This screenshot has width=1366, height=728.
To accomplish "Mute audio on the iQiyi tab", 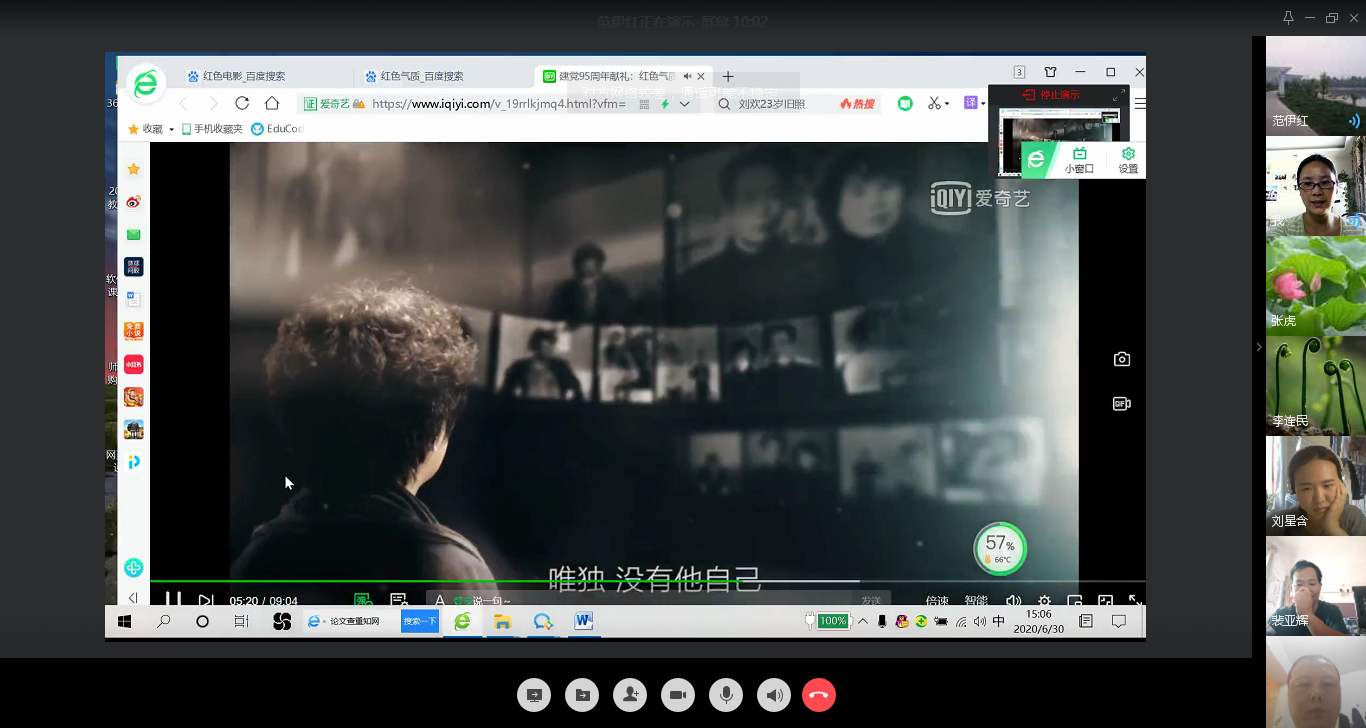I will (x=687, y=76).
